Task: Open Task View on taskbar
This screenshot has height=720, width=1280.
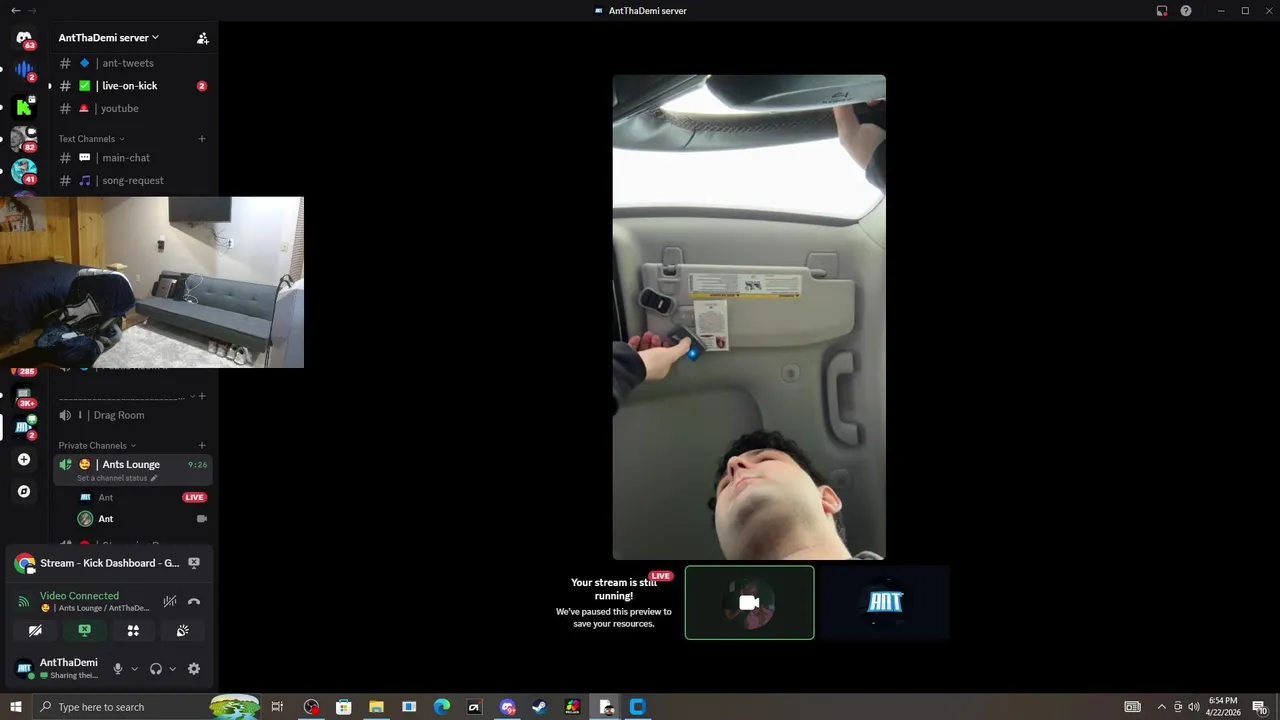Action: tap(278, 707)
